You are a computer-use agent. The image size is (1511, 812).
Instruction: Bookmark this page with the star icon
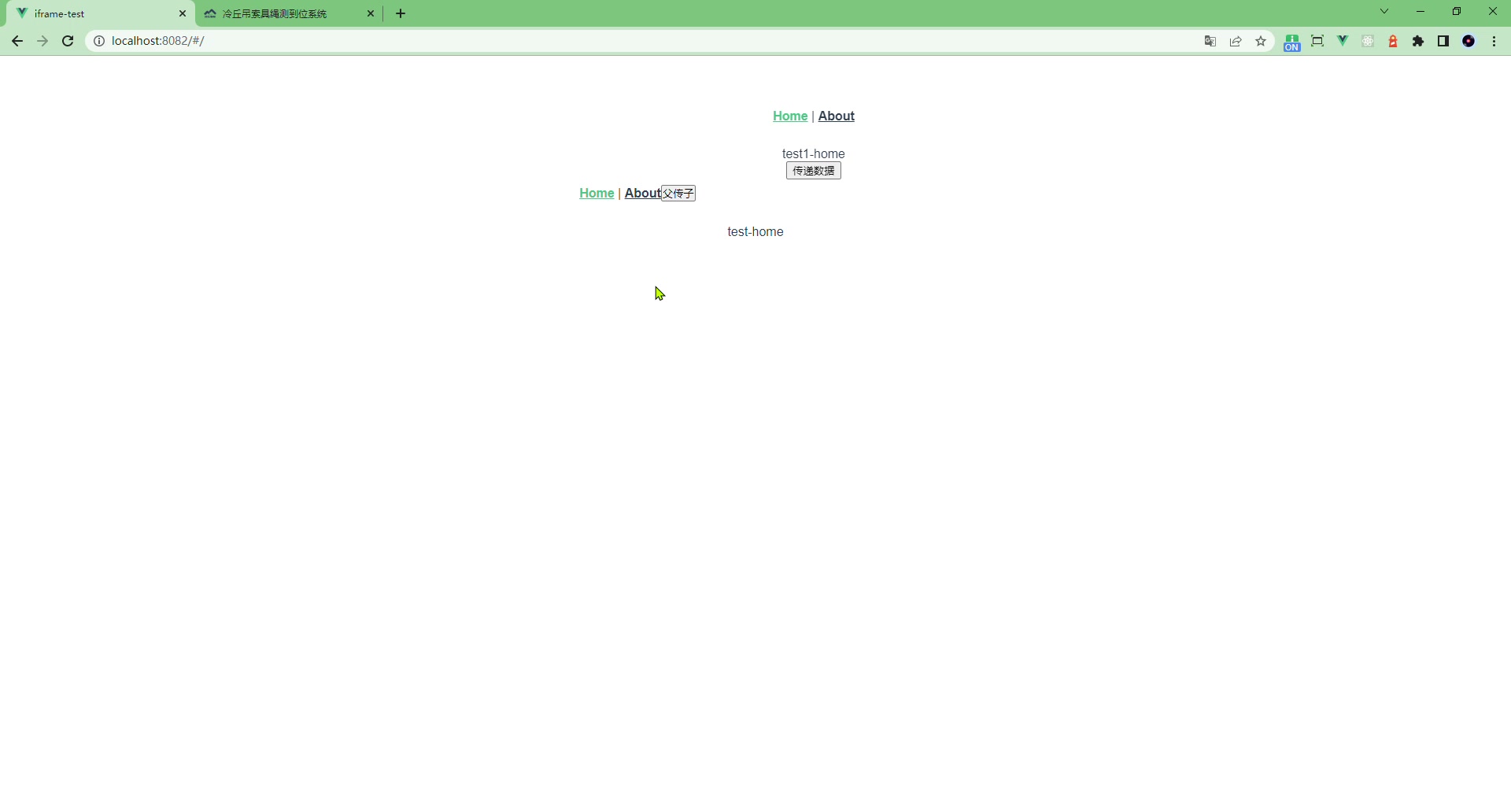click(x=1261, y=42)
